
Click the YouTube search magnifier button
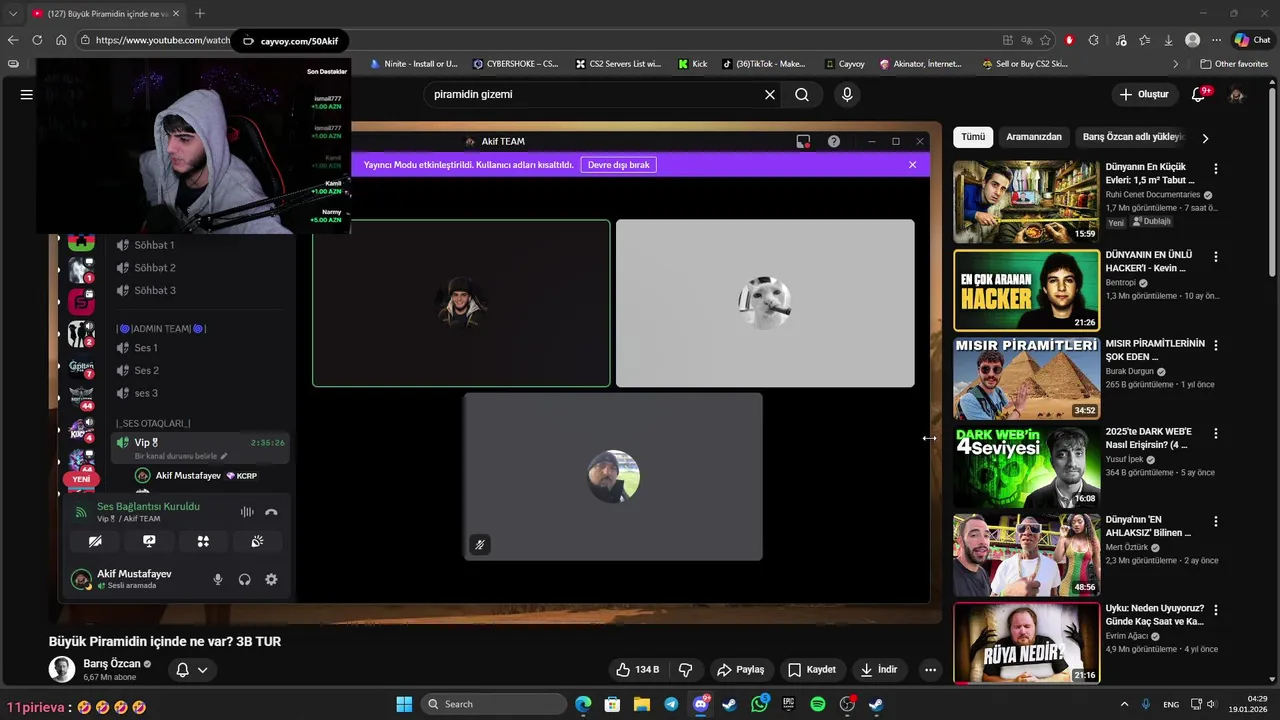[x=802, y=95]
